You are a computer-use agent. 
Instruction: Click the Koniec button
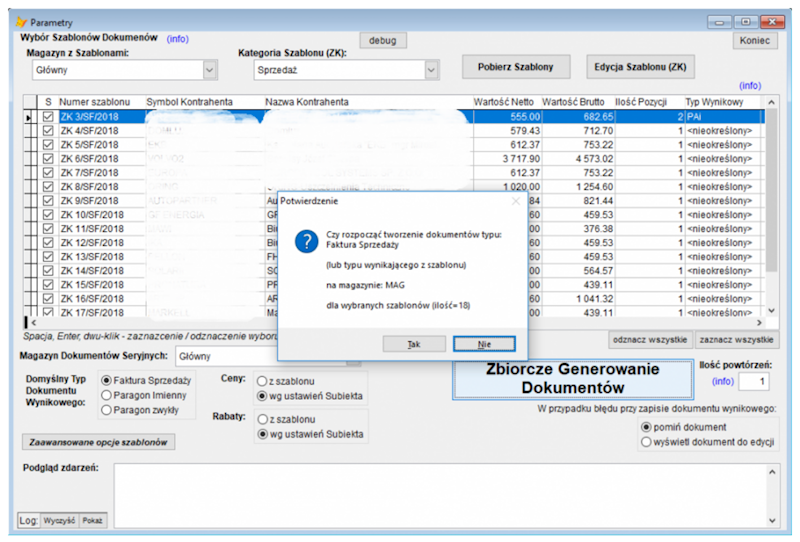pos(755,40)
